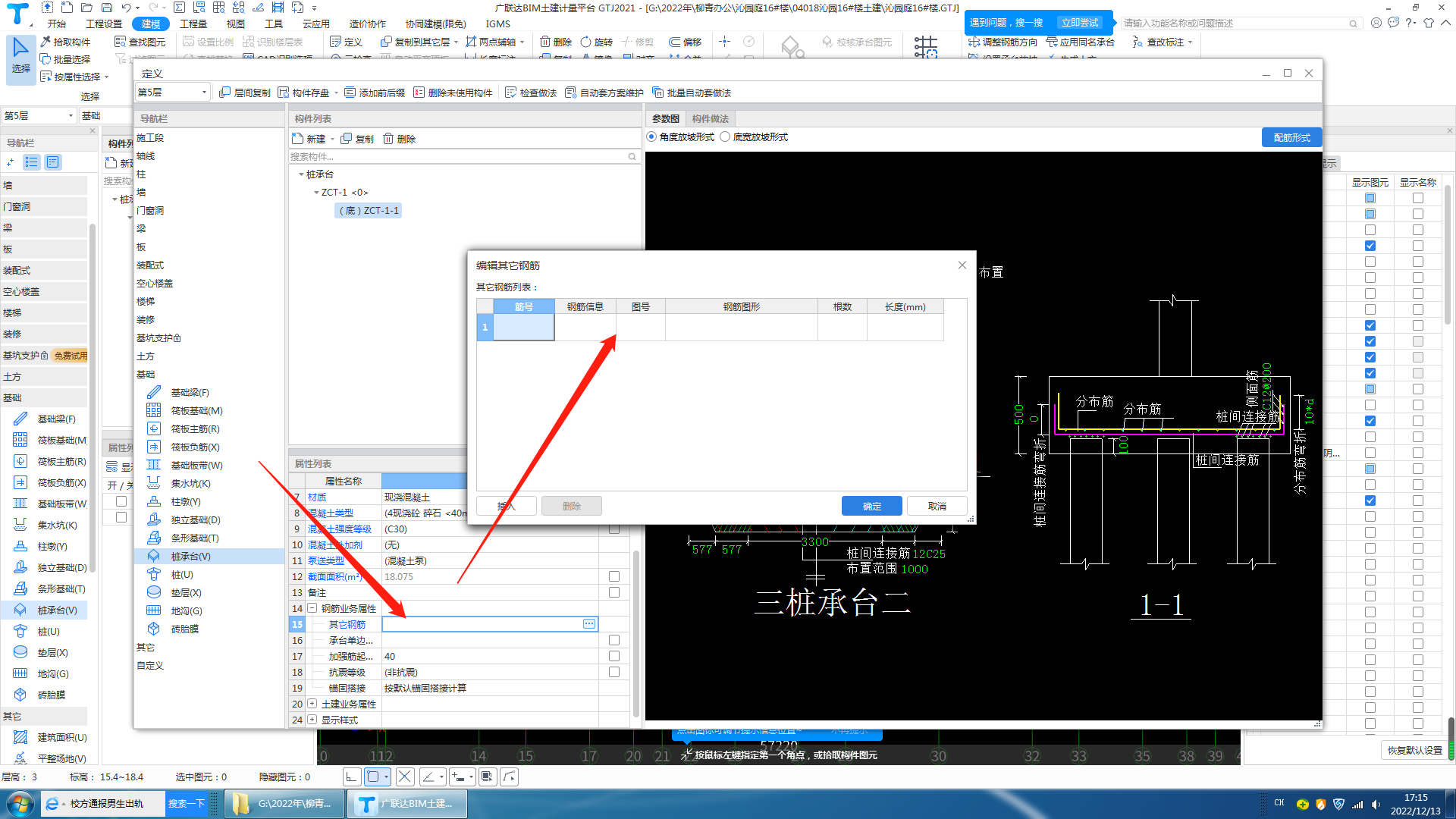
Task: Click the 检查做法 icon
Action: pos(510,93)
